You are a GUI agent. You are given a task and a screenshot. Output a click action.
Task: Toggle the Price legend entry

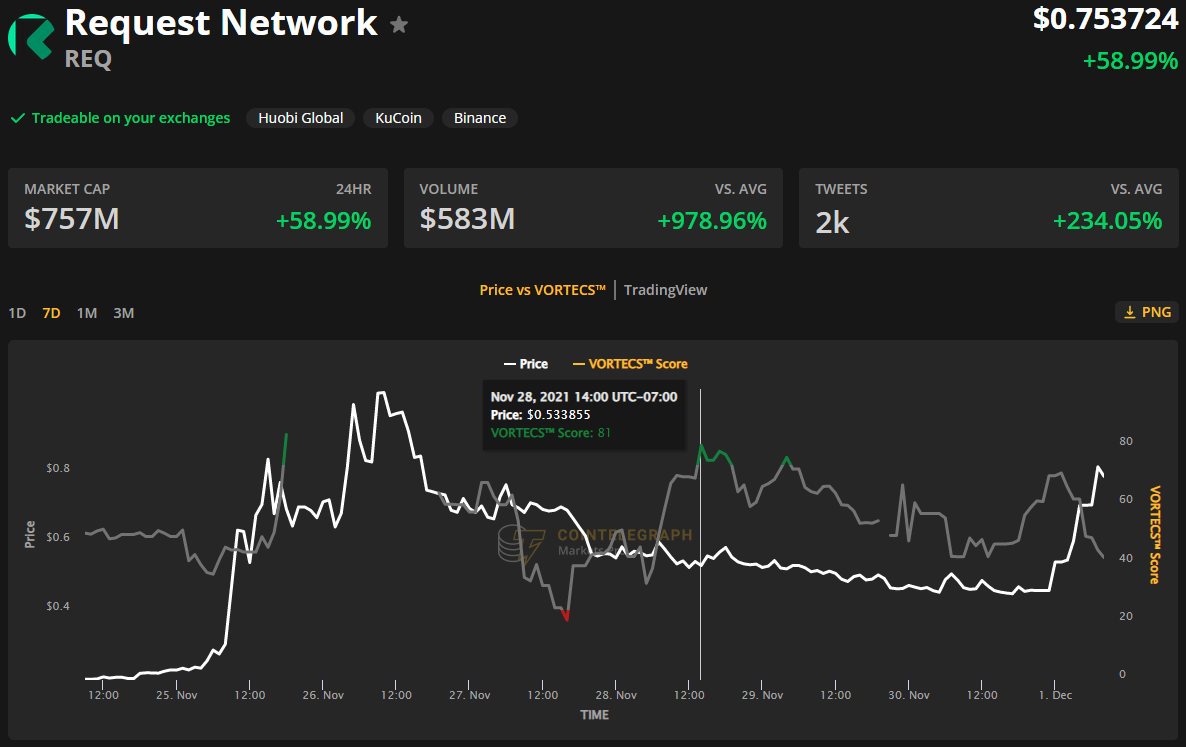[x=526, y=364]
